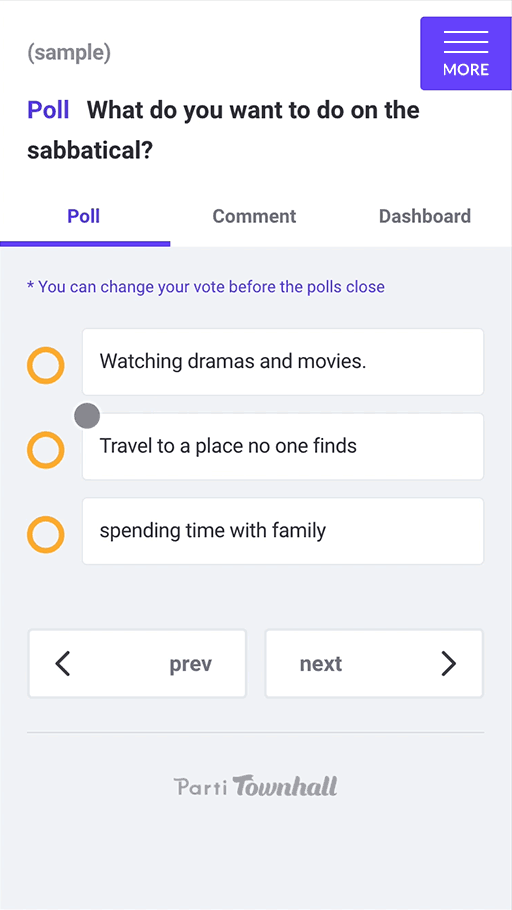Click the (sample) label text
This screenshot has width=512, height=910.
[69, 53]
